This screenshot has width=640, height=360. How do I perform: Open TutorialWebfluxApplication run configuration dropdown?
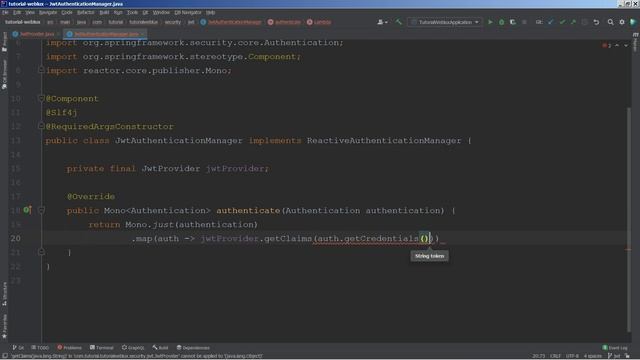click(x=445, y=22)
